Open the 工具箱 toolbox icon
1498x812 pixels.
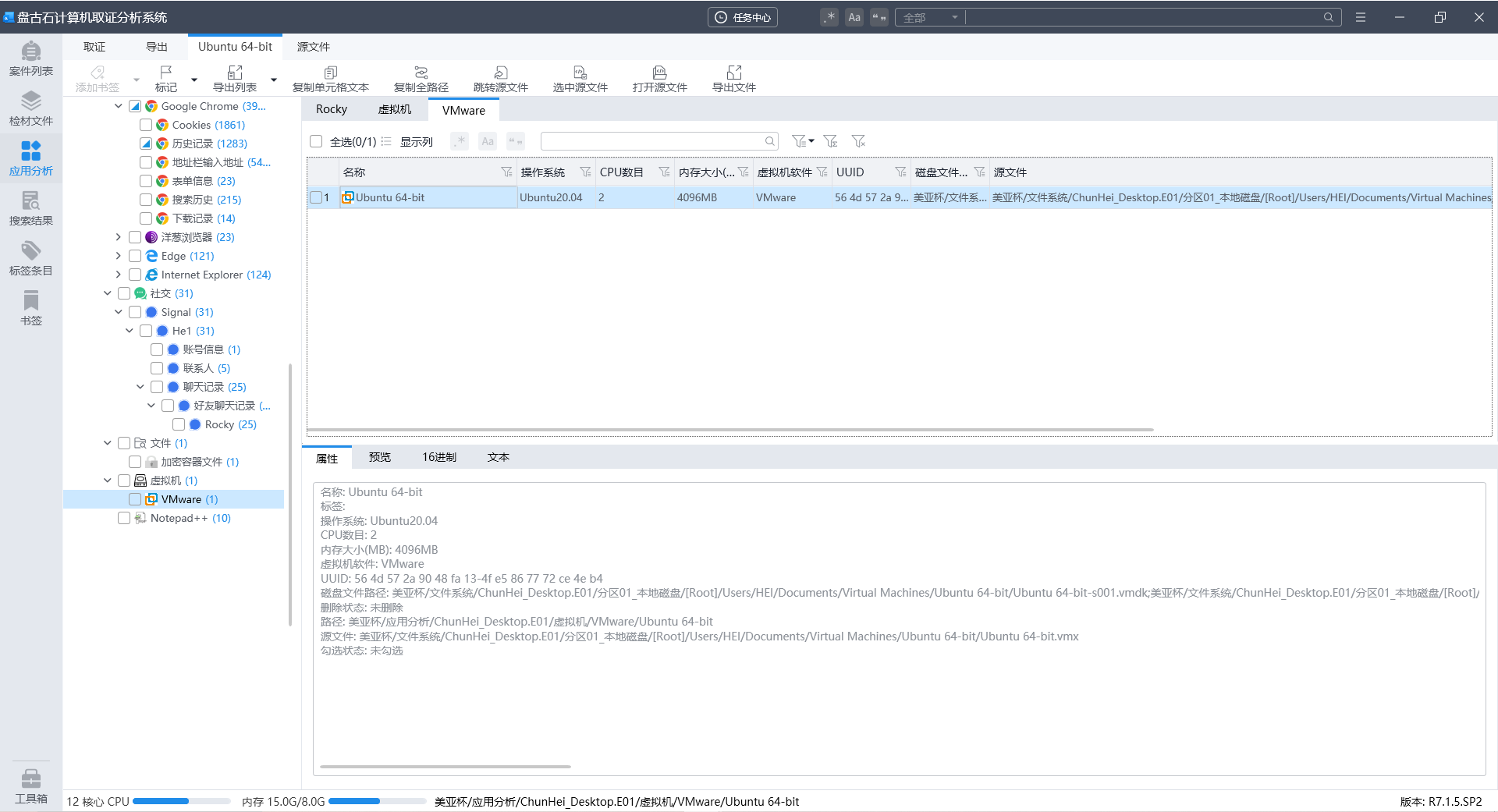30,785
